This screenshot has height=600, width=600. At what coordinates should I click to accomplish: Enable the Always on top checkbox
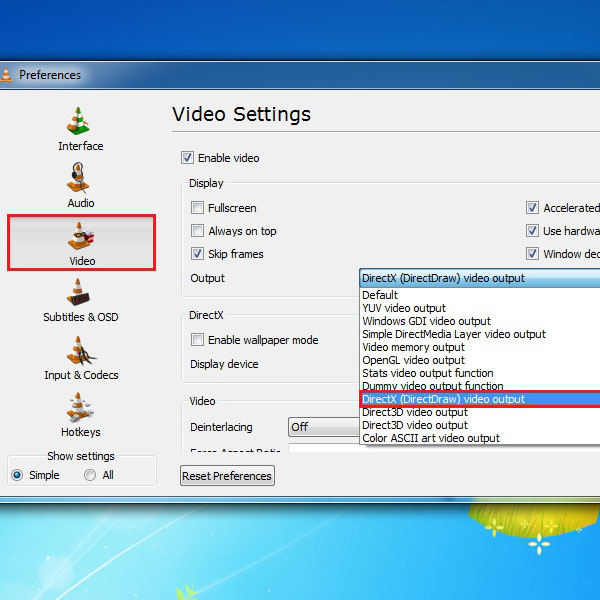click(197, 231)
